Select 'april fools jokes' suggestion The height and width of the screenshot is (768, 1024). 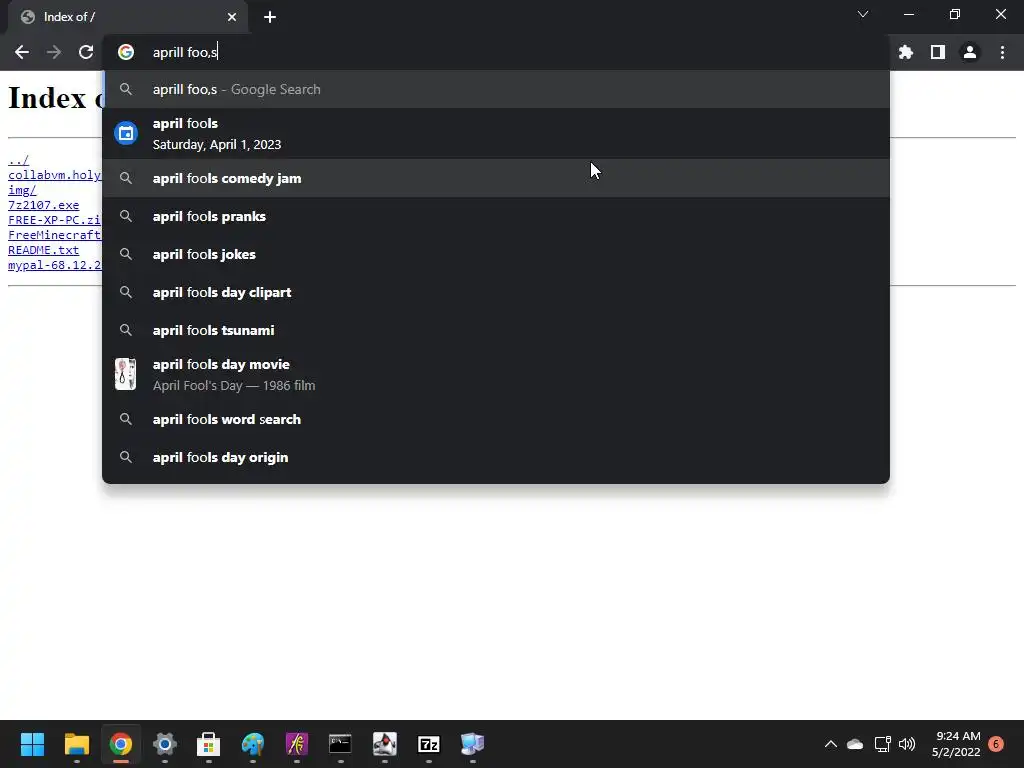[x=496, y=254]
